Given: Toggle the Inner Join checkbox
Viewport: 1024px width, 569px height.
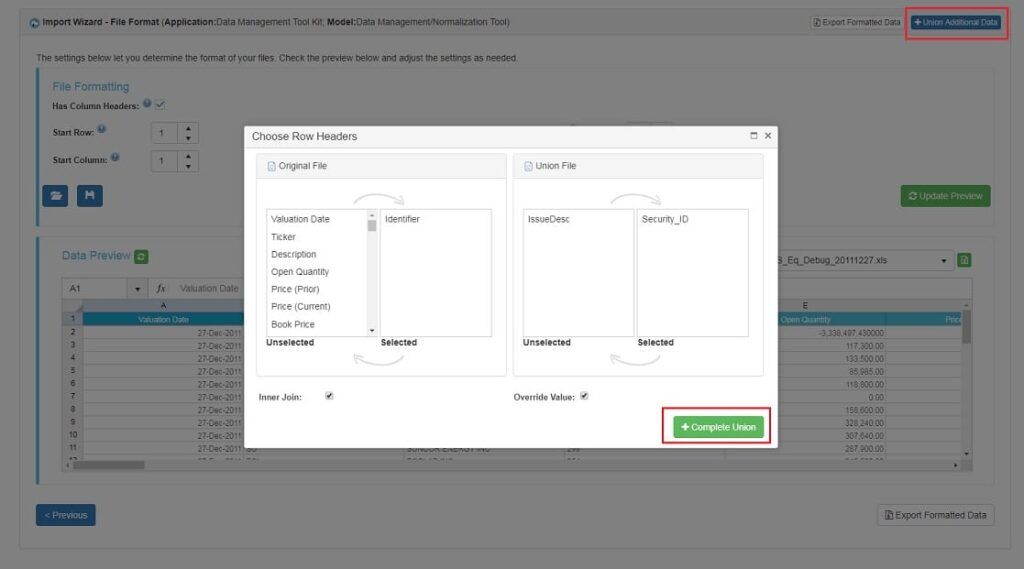Looking at the screenshot, I should click(x=329, y=396).
